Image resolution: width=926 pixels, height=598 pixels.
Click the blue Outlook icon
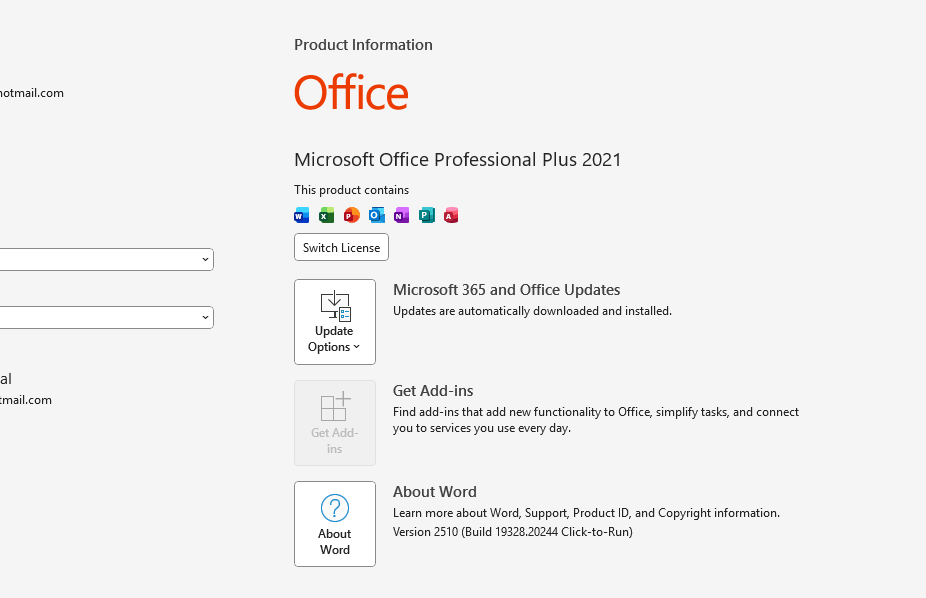(376, 215)
